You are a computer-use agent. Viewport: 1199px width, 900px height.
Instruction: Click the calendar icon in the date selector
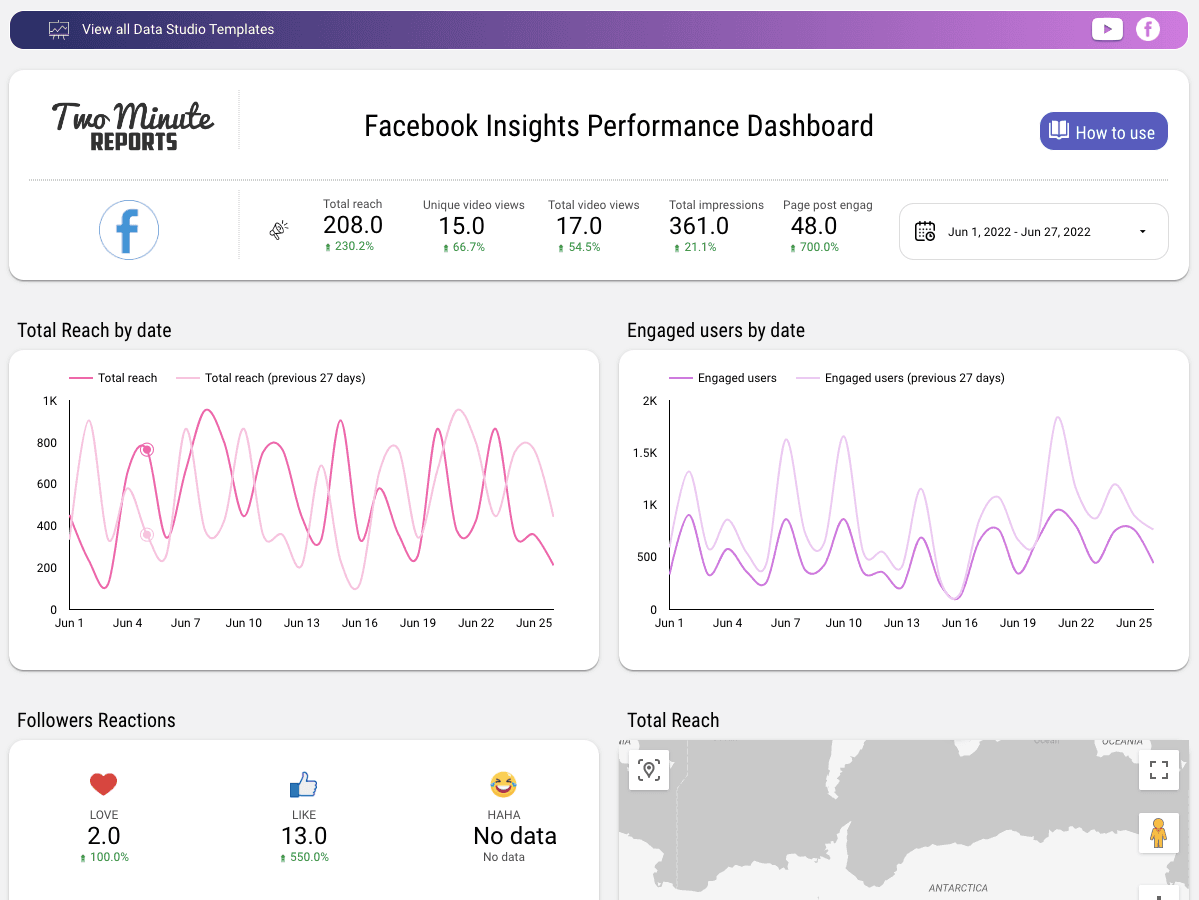pyautogui.click(x=925, y=231)
